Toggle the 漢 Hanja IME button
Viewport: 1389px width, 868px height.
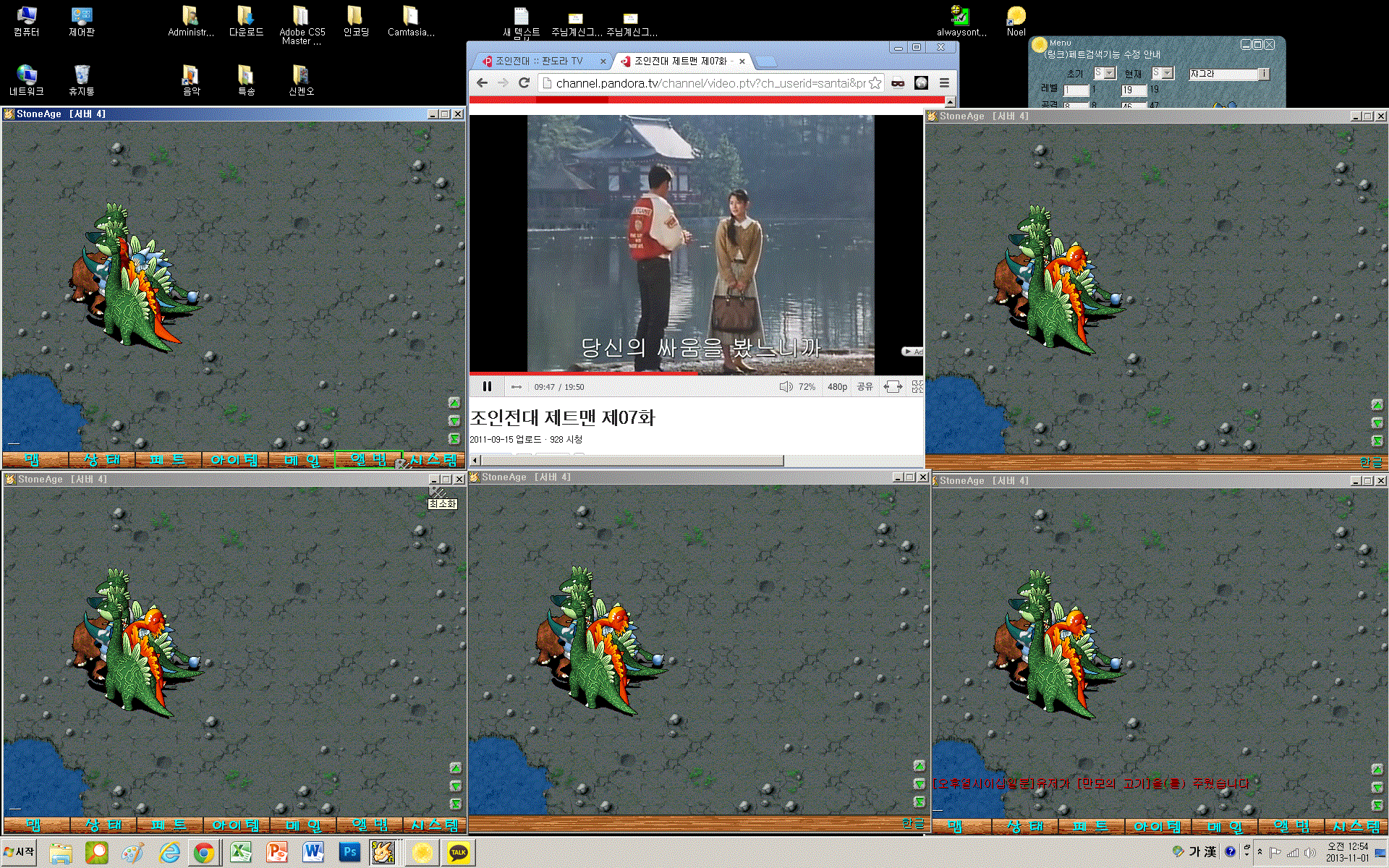(x=1210, y=852)
